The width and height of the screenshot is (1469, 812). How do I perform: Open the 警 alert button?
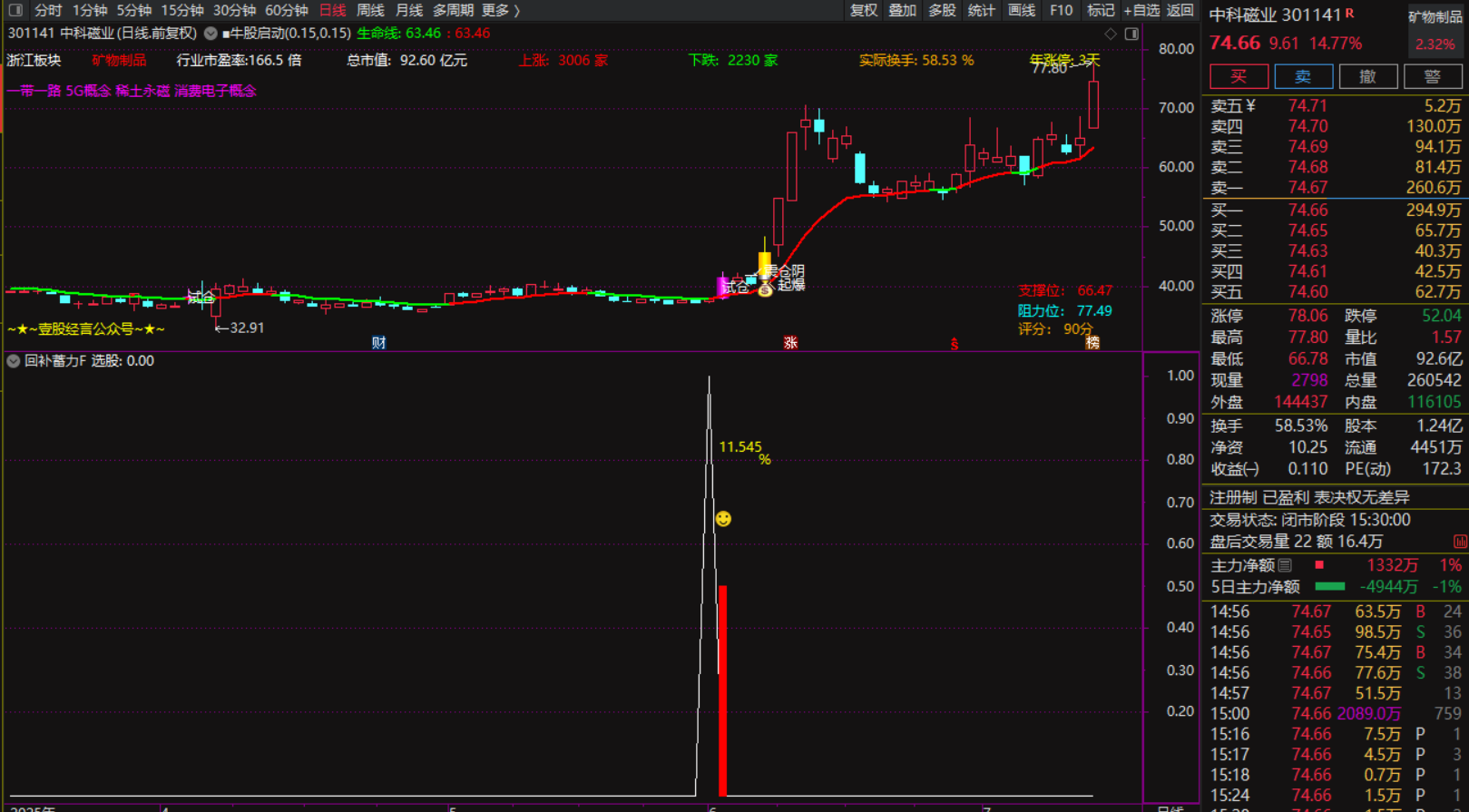(x=1432, y=77)
